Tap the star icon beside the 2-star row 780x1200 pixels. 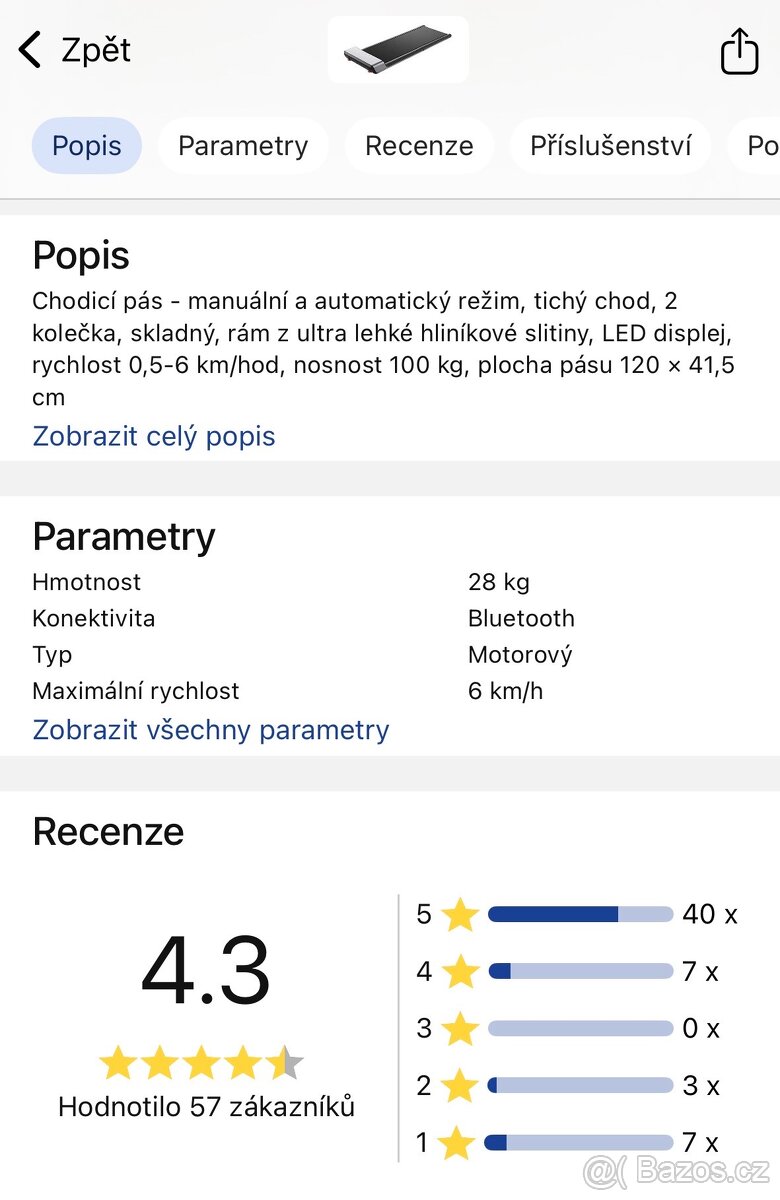(458, 1085)
